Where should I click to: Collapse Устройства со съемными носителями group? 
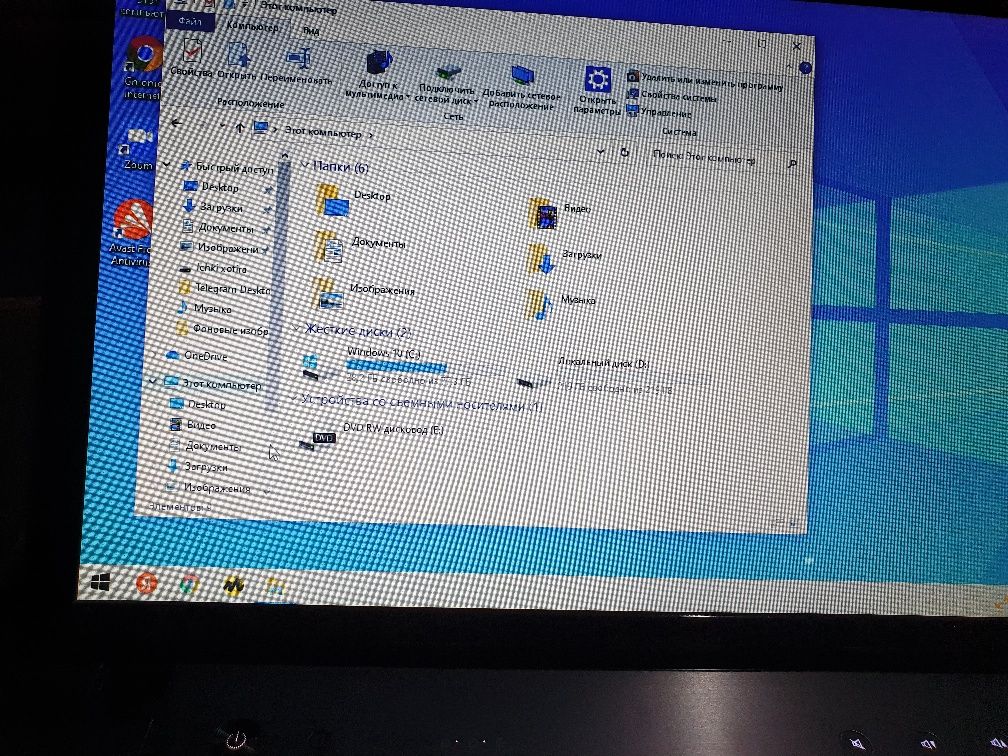tap(294, 399)
